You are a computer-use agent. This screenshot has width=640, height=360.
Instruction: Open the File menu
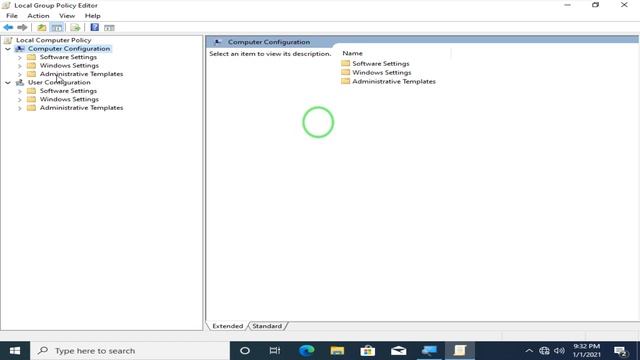12,16
